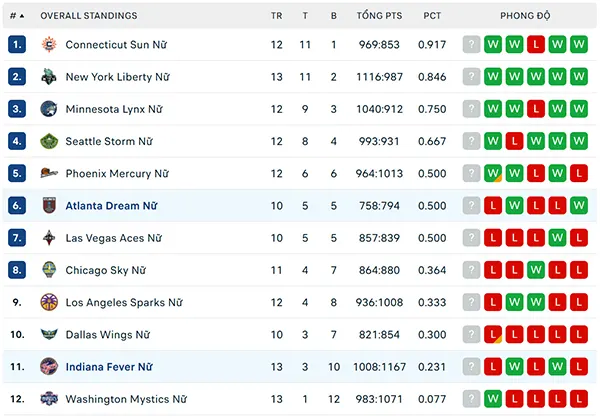Click the Minnesota Lynx team logo

tap(49, 109)
